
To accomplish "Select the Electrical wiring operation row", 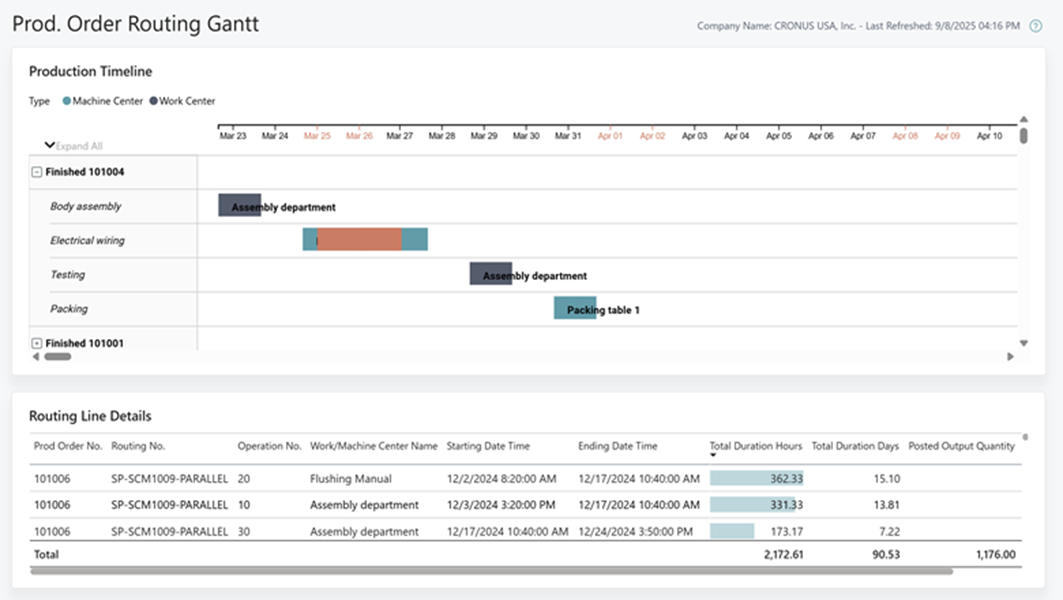I will coord(88,241).
